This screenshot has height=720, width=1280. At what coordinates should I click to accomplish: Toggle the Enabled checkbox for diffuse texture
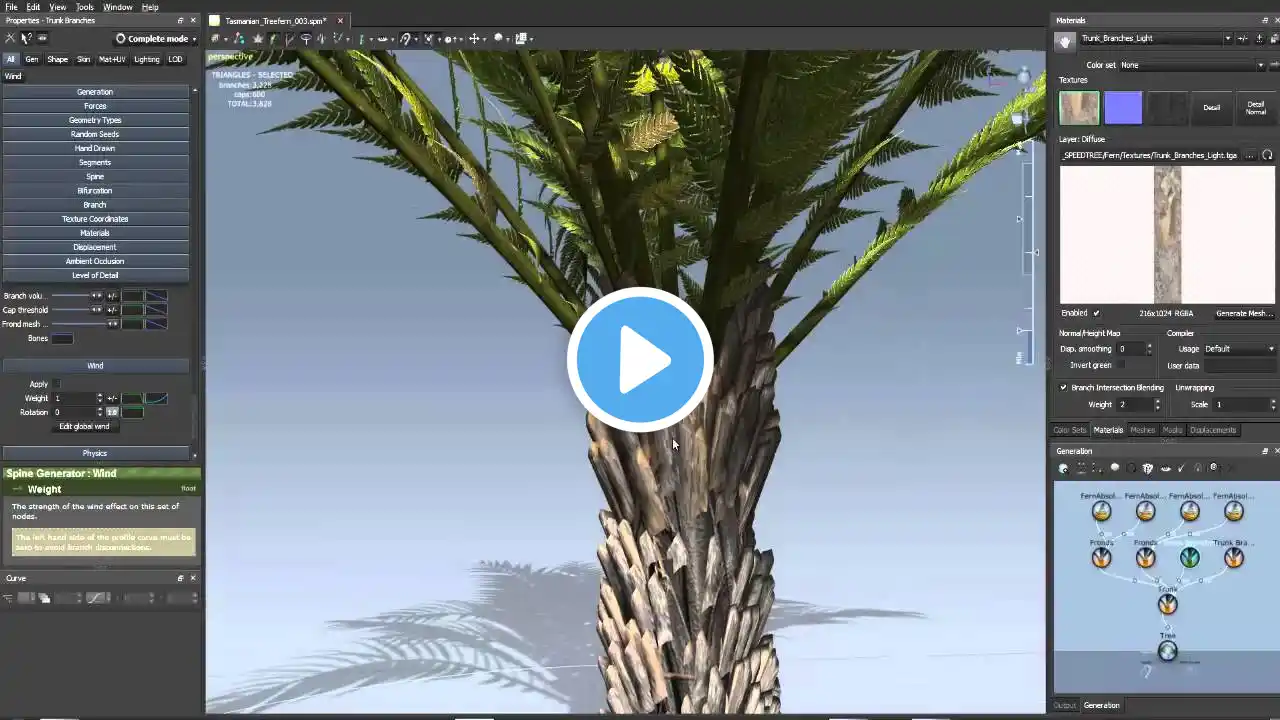[1096, 313]
